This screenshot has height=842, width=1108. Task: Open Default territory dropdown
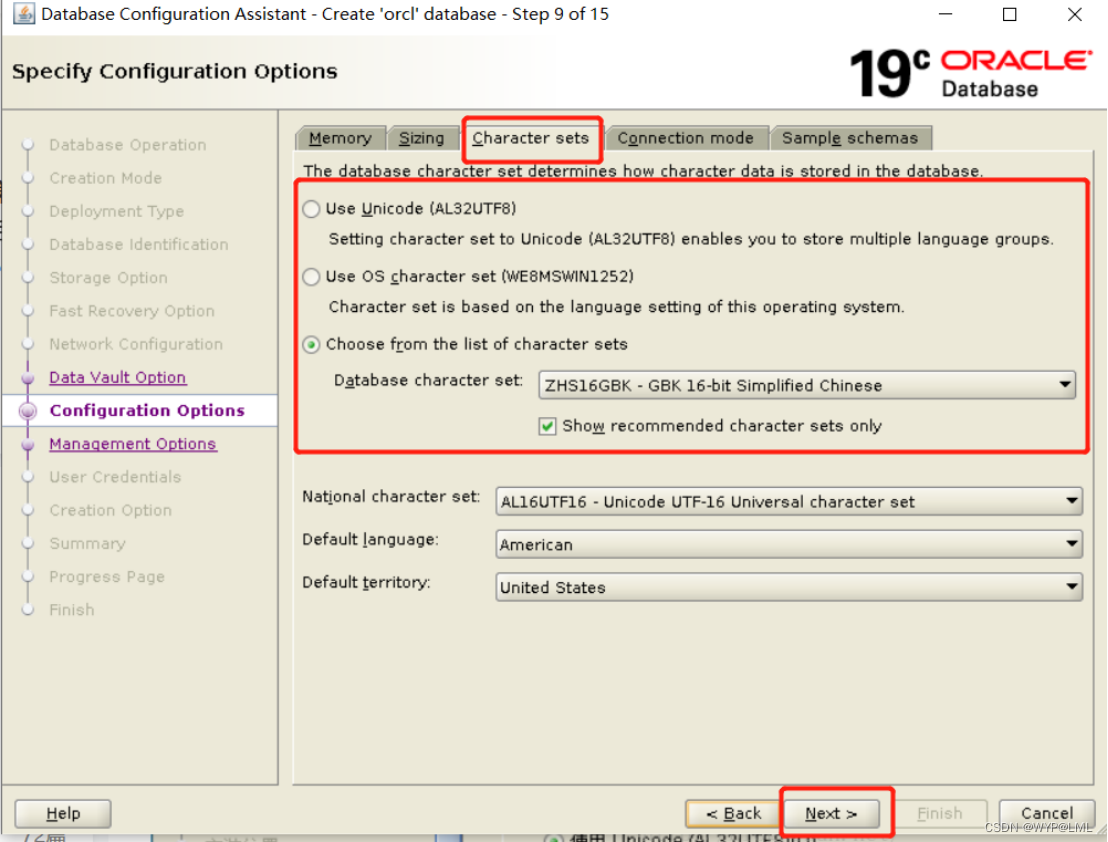click(x=789, y=587)
